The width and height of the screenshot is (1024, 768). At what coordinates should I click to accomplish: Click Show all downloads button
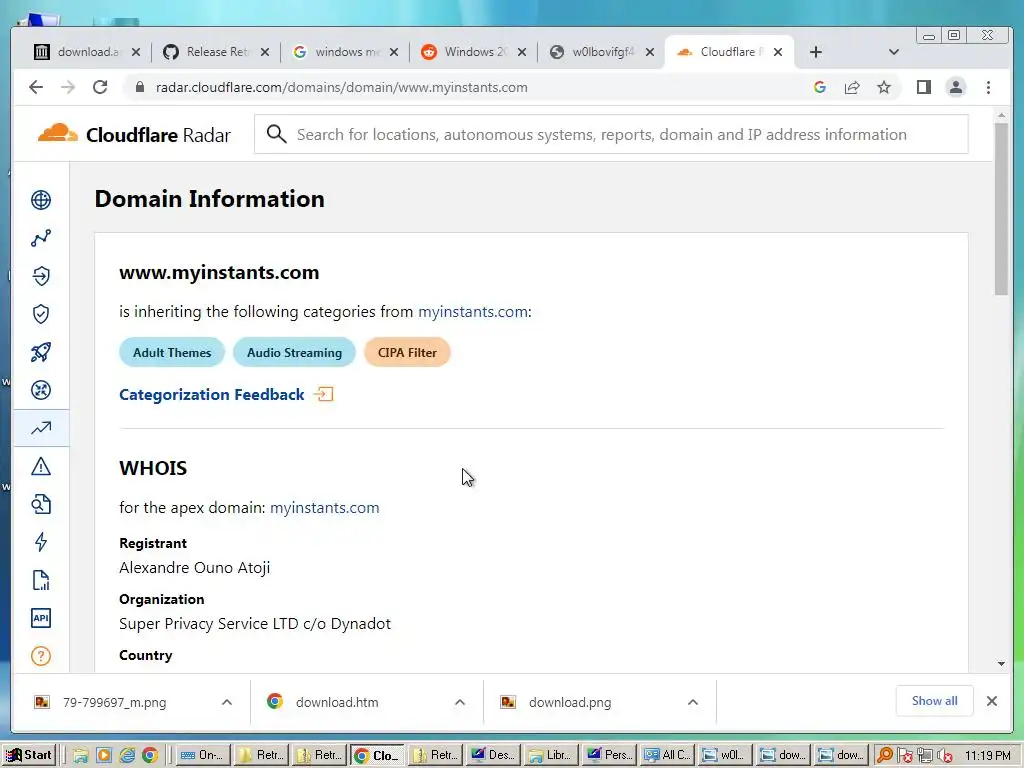935,701
